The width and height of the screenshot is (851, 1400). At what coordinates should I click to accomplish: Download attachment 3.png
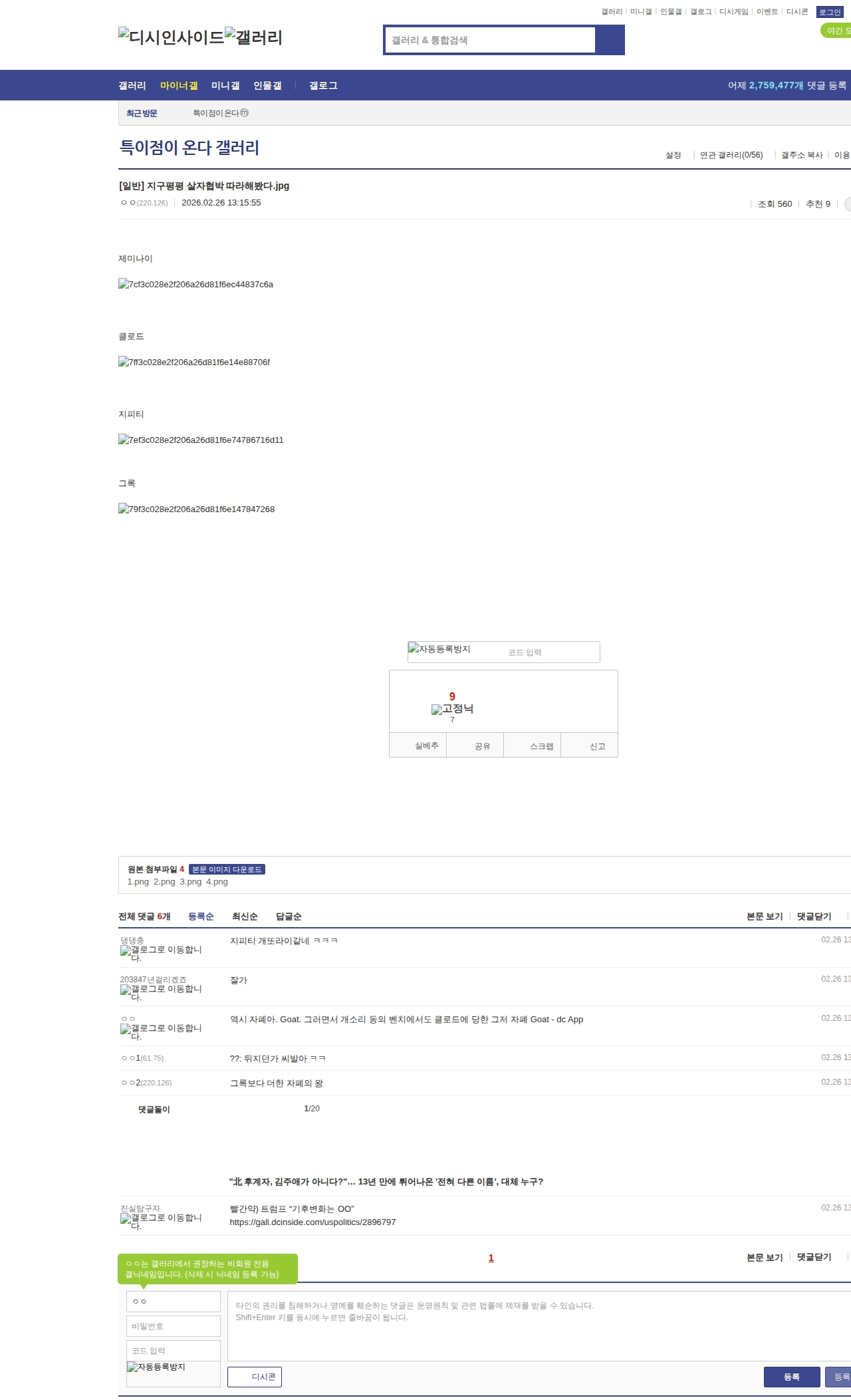(x=191, y=882)
